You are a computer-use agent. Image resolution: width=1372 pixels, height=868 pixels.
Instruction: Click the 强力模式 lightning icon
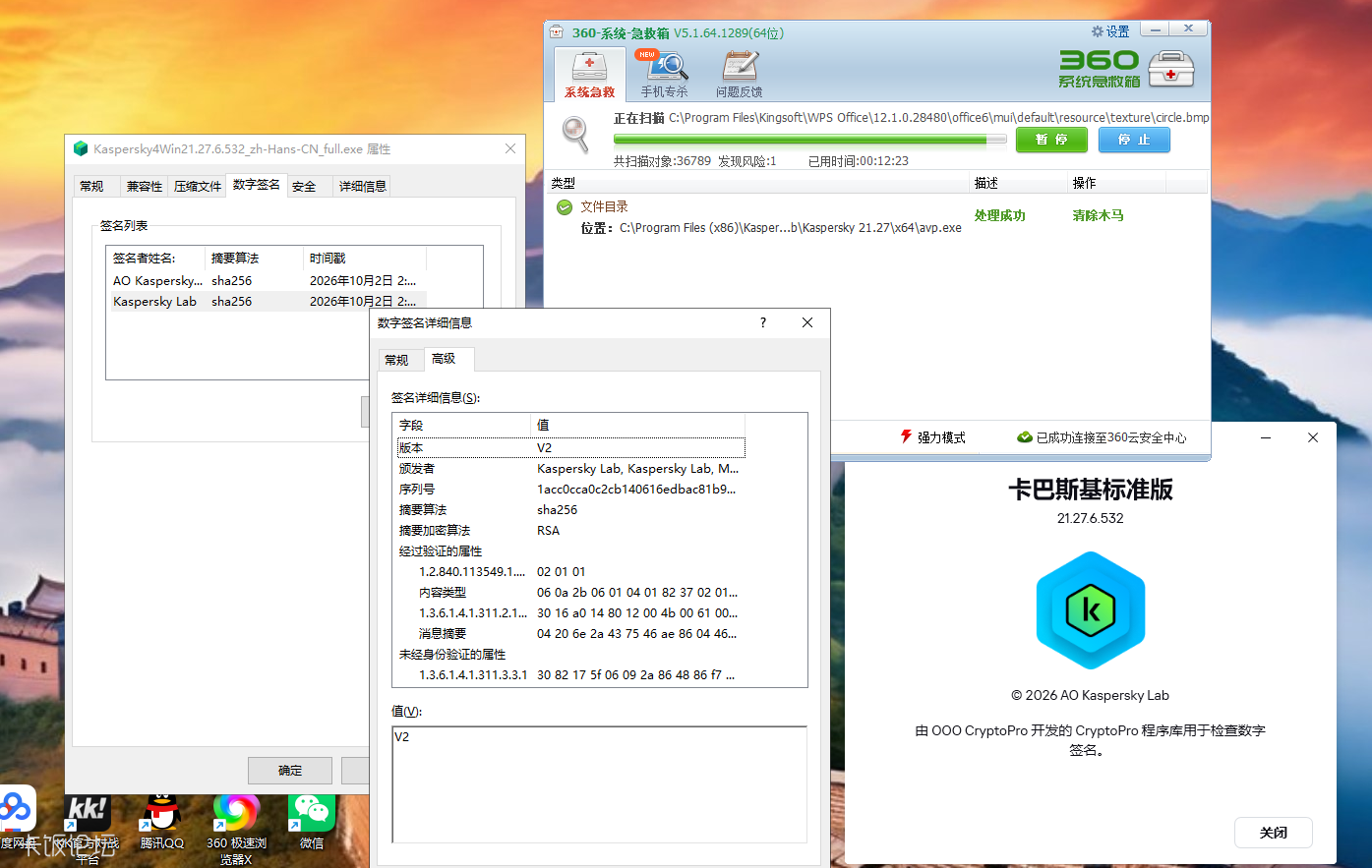[x=906, y=436]
